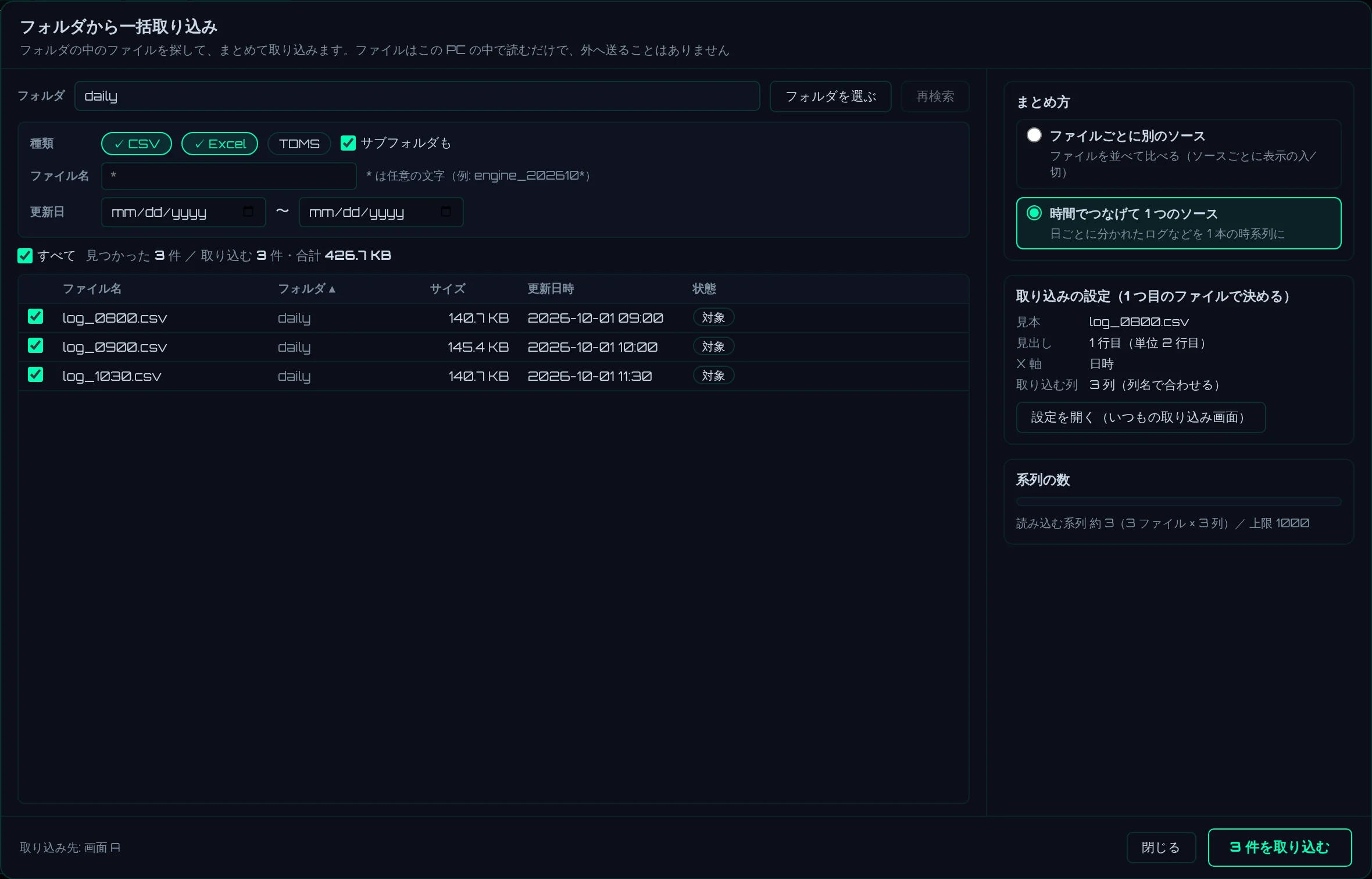
Task: Click the フォルダを選ぶ button
Action: pos(831,97)
